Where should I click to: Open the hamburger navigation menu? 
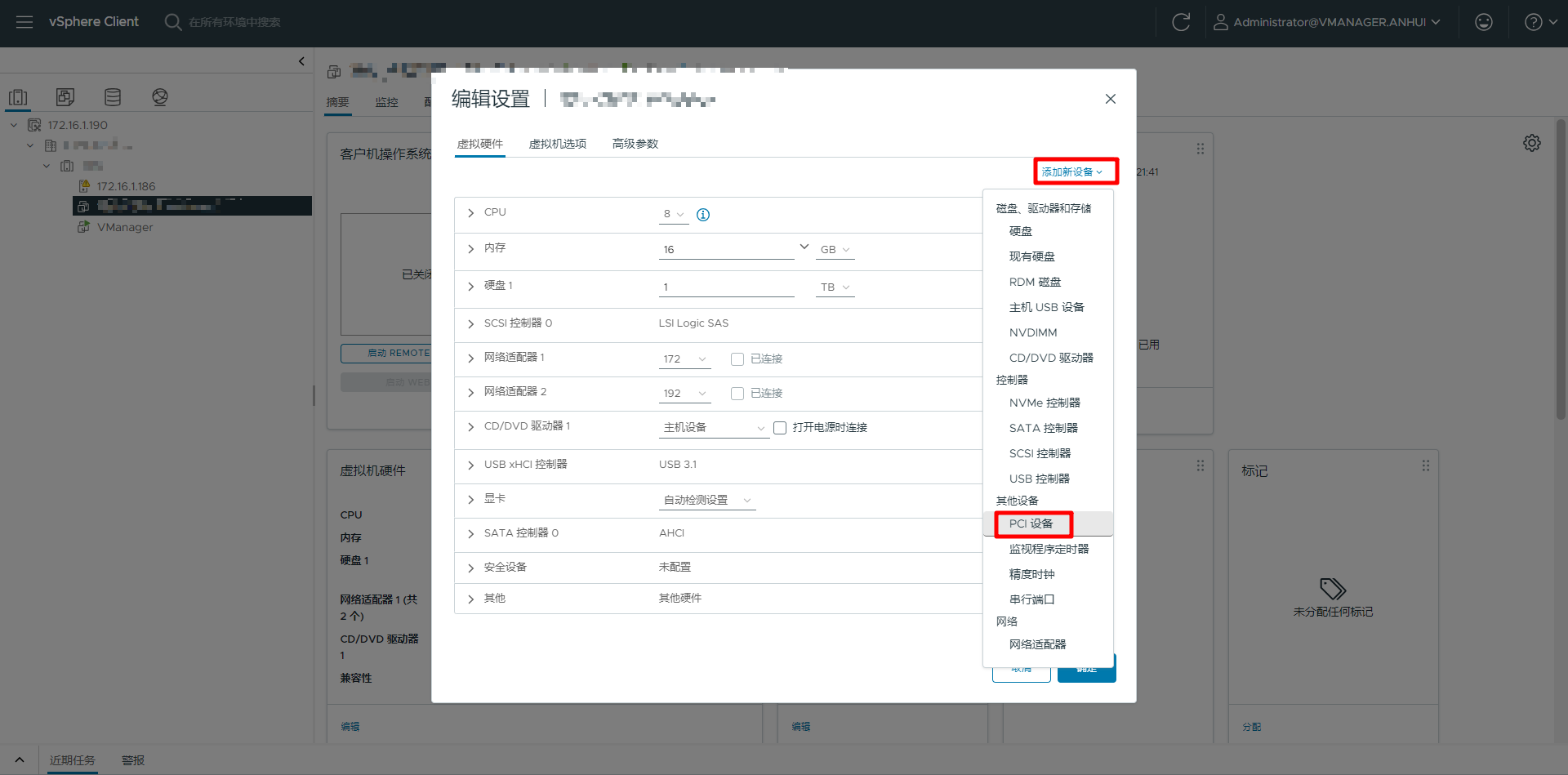(x=24, y=22)
